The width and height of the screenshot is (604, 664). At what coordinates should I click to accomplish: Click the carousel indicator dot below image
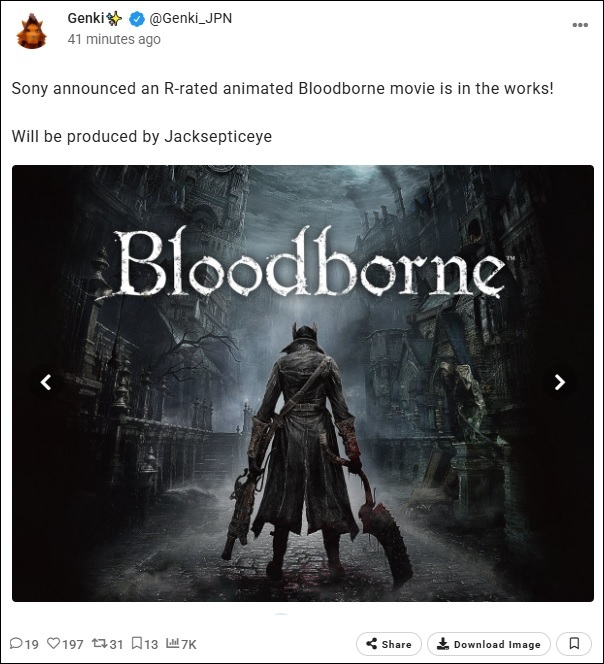tap(281, 613)
